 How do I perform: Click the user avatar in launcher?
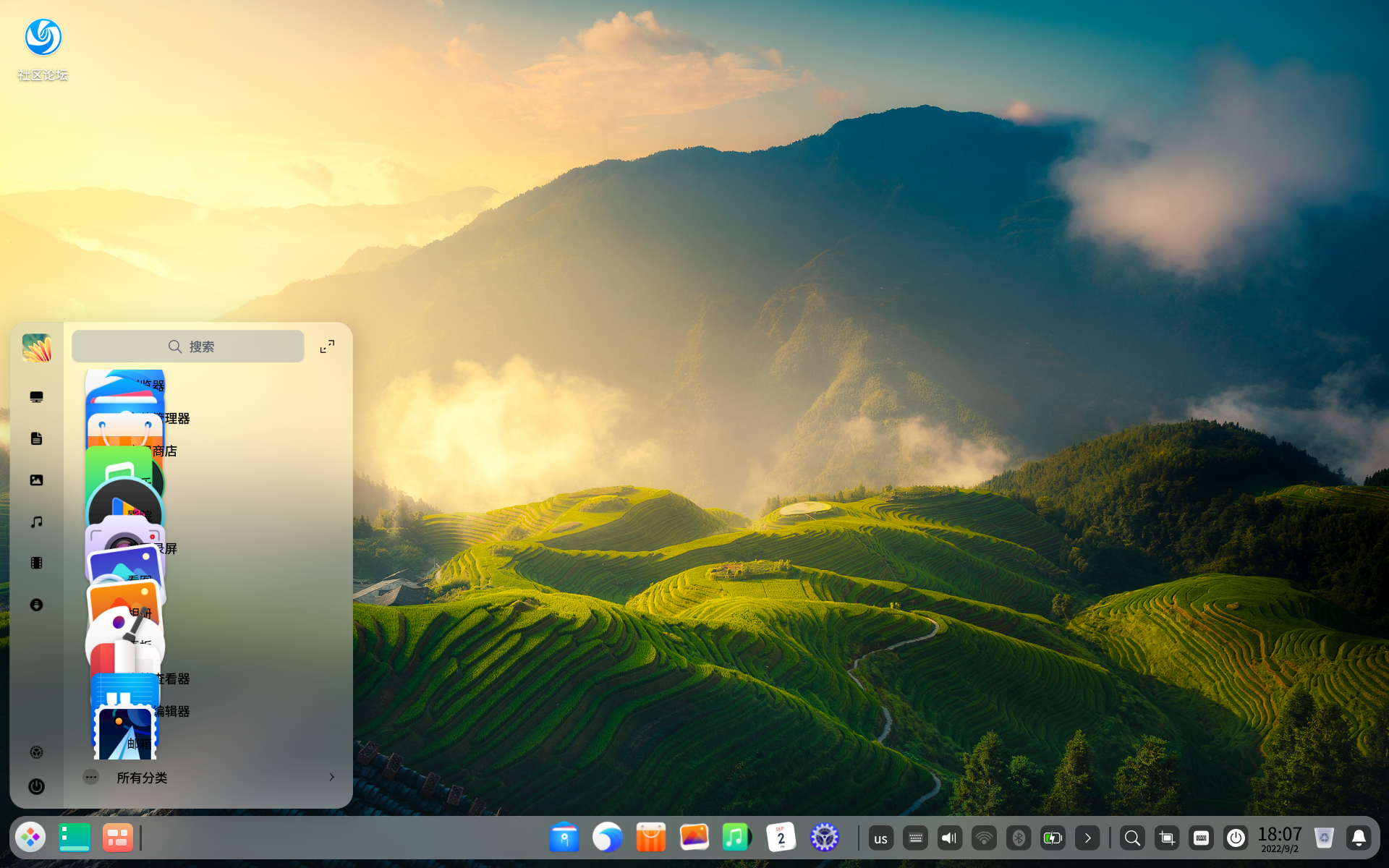[x=36, y=348]
